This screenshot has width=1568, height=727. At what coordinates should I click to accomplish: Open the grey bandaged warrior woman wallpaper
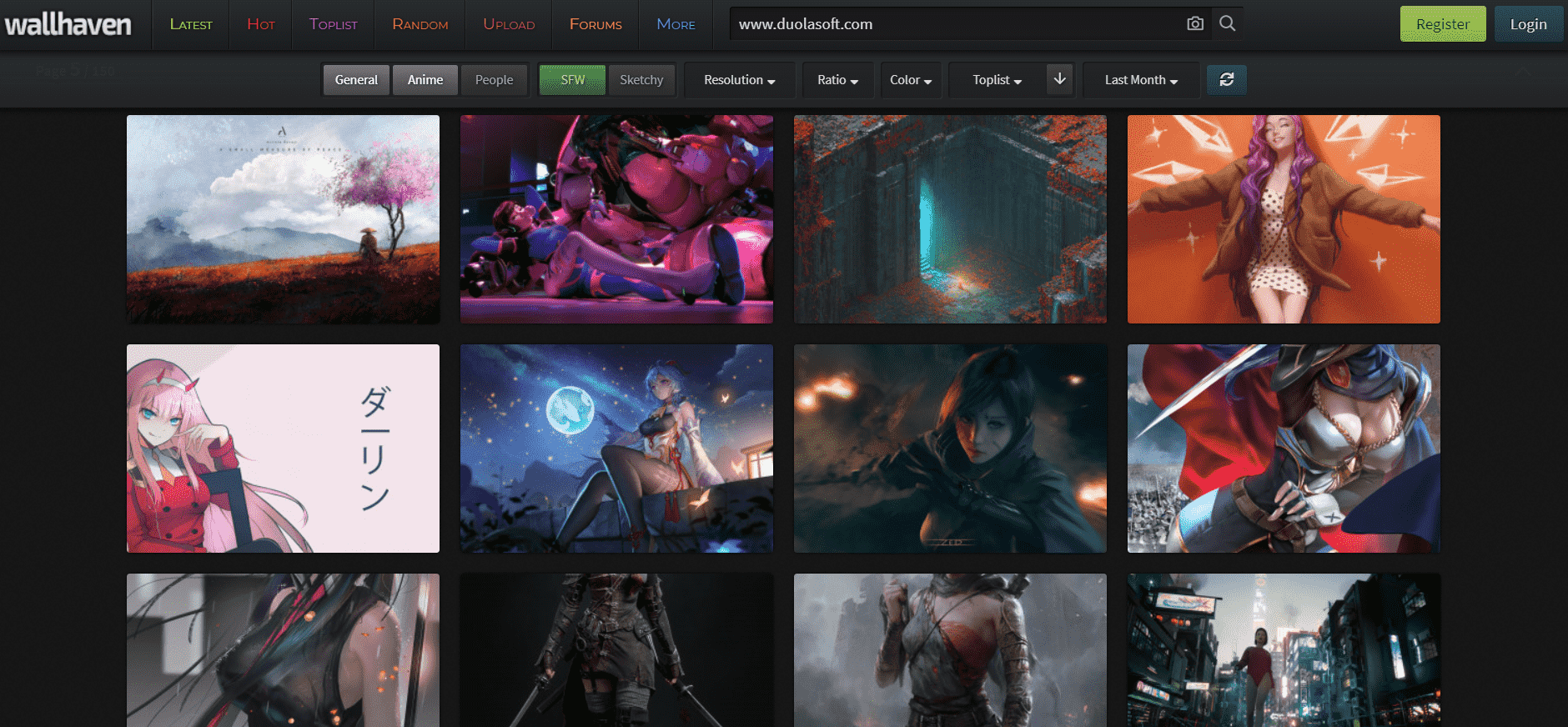coord(950,650)
